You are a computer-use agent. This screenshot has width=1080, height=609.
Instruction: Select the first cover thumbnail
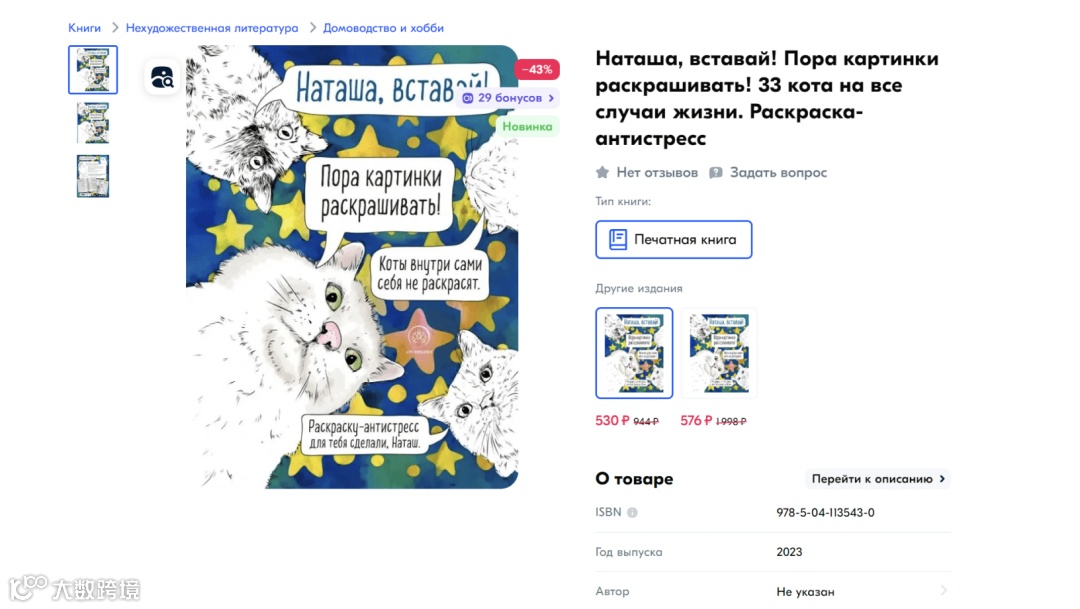point(93,70)
